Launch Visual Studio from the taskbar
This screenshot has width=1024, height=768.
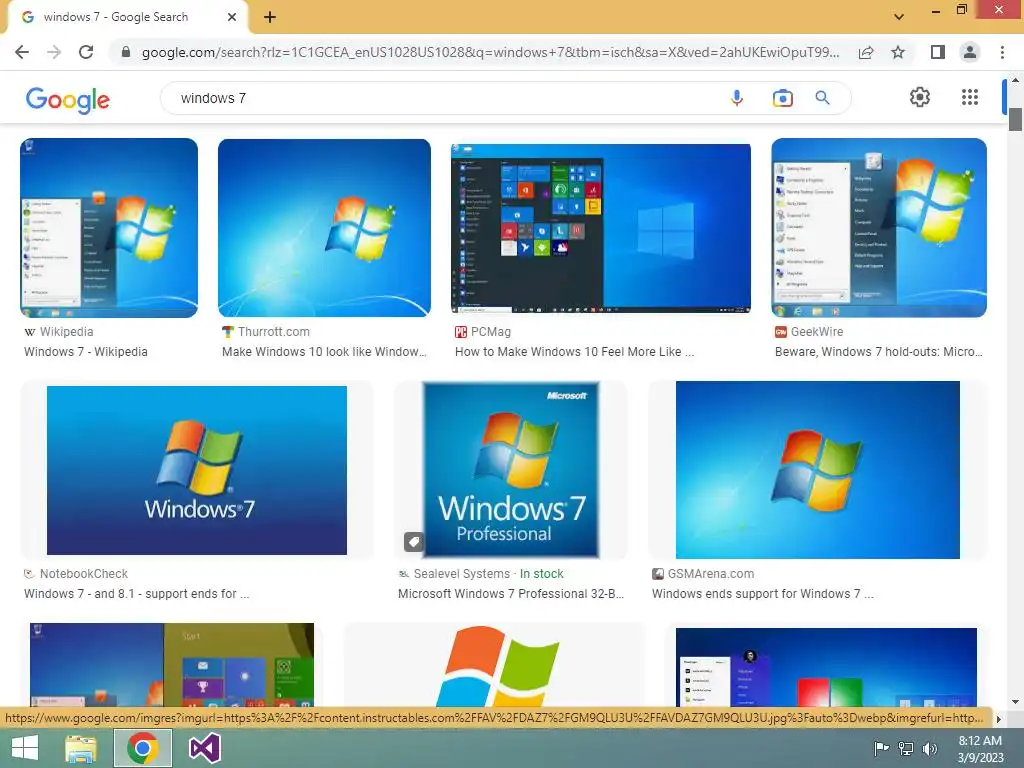205,748
